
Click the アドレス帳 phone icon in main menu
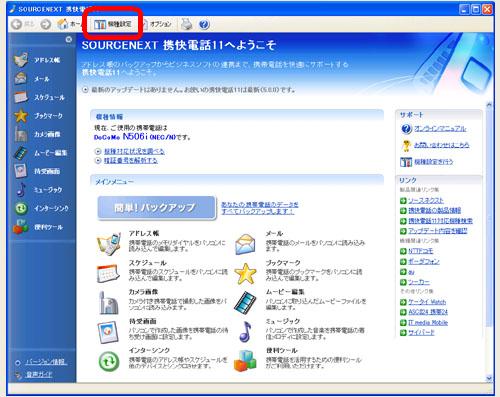[x=109, y=244]
